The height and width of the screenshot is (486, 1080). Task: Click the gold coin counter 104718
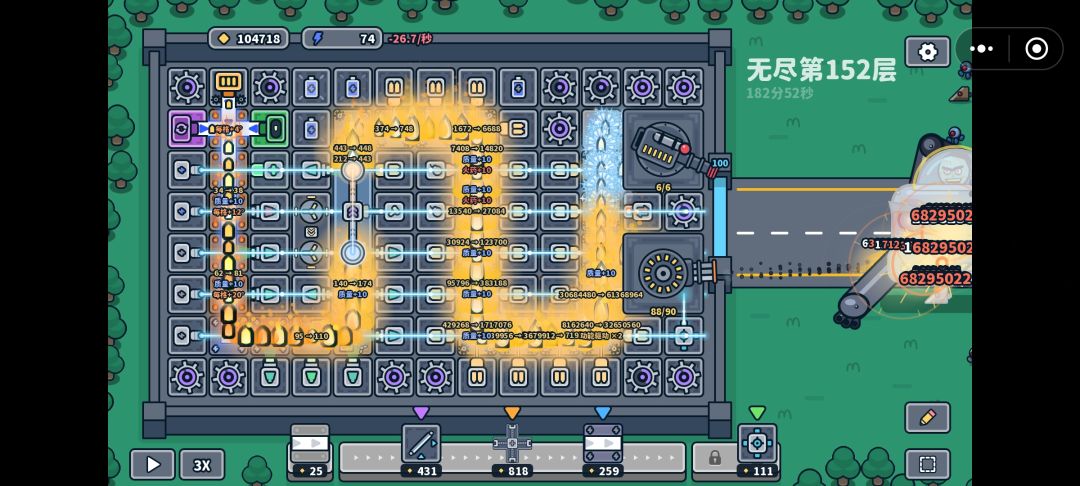pyautogui.click(x=249, y=39)
